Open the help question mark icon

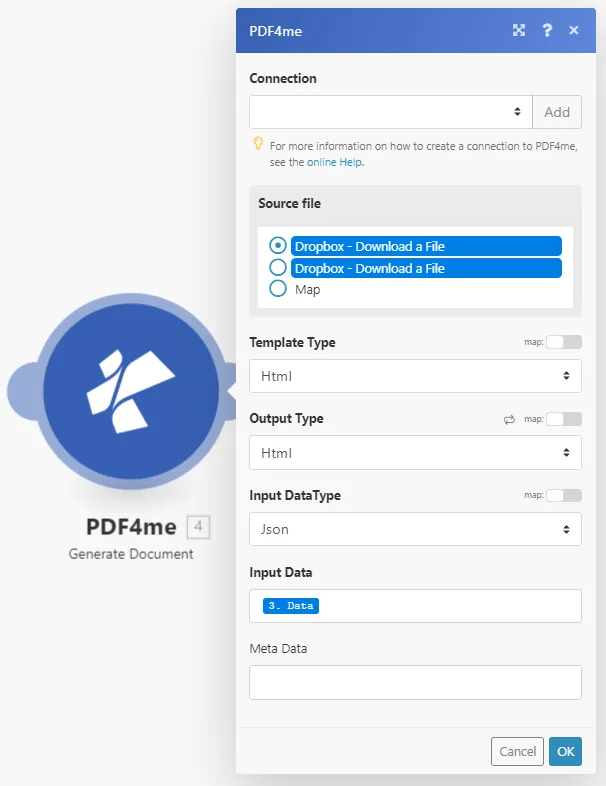point(547,31)
